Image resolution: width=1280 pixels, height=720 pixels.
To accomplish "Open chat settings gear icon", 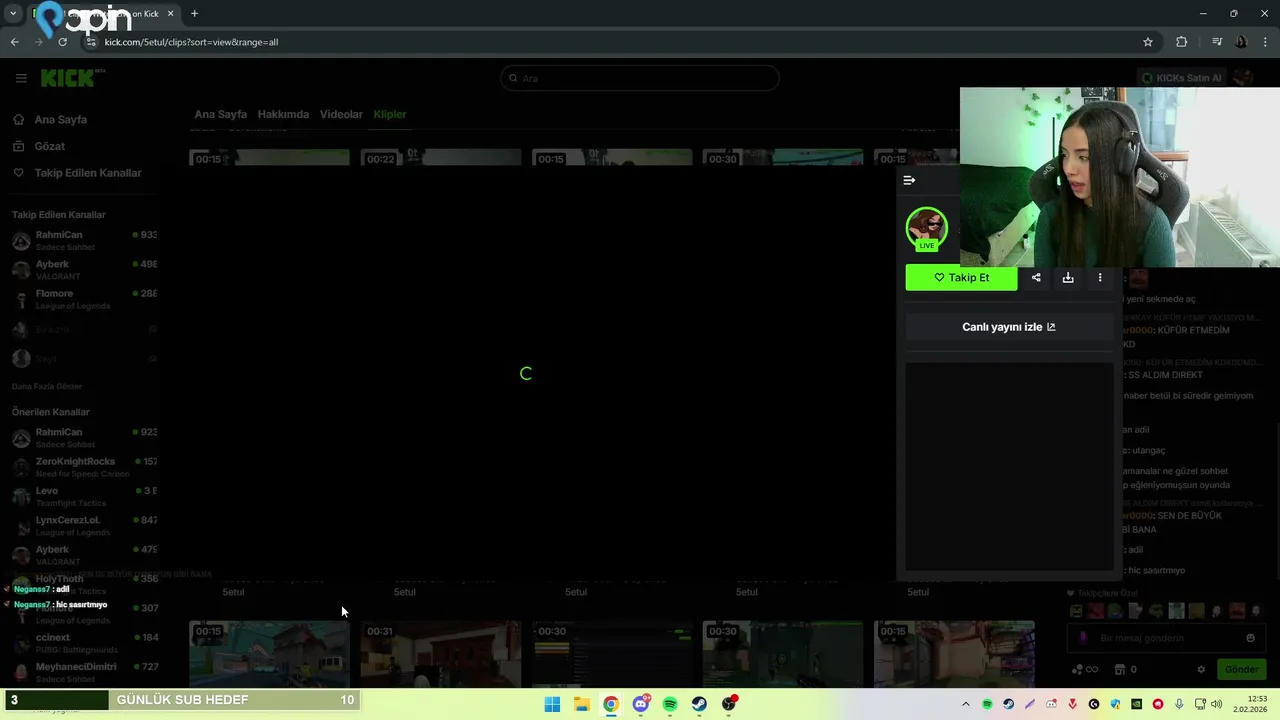I will 1201,670.
